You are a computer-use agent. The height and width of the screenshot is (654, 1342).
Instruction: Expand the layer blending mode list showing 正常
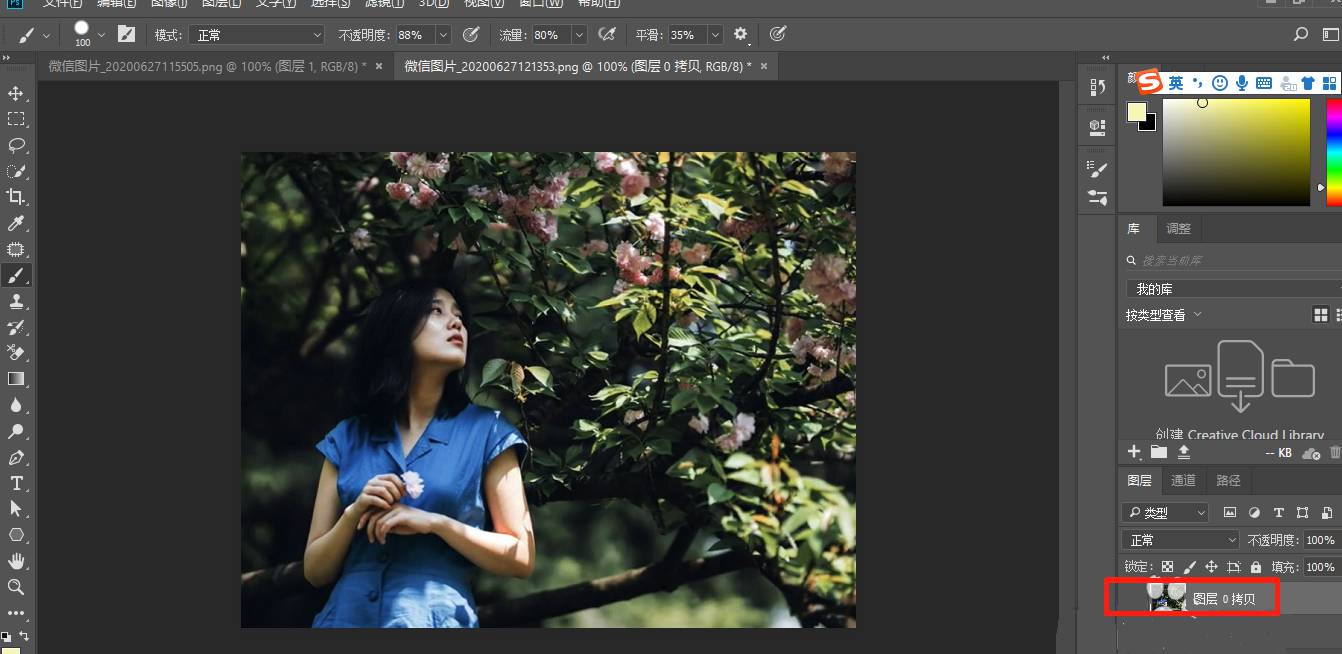click(1179, 539)
